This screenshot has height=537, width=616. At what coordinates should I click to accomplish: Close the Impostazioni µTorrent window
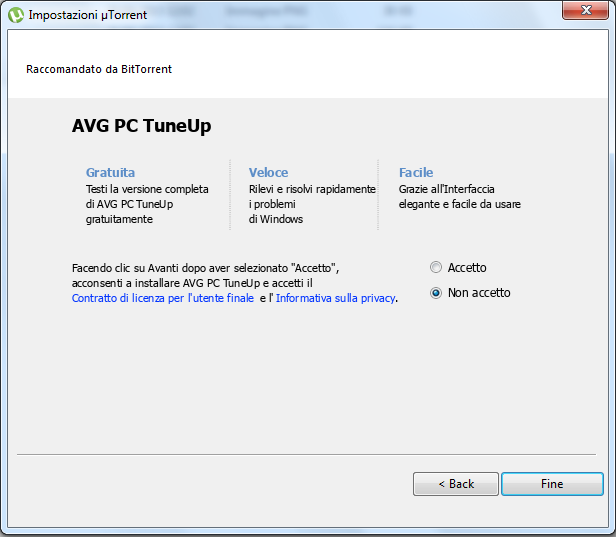[x=585, y=10]
